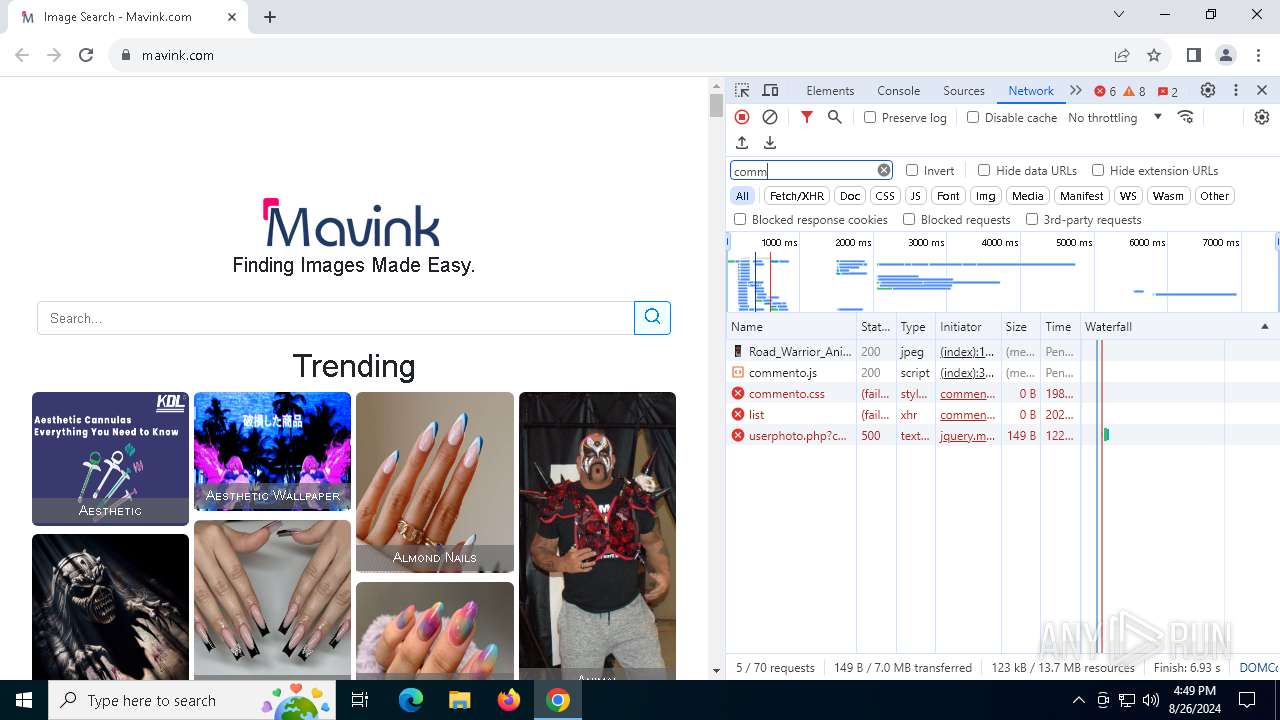Viewport: 1280px width, 720px height.
Task: Show hidden system tray icons
Action: coord(1078,700)
